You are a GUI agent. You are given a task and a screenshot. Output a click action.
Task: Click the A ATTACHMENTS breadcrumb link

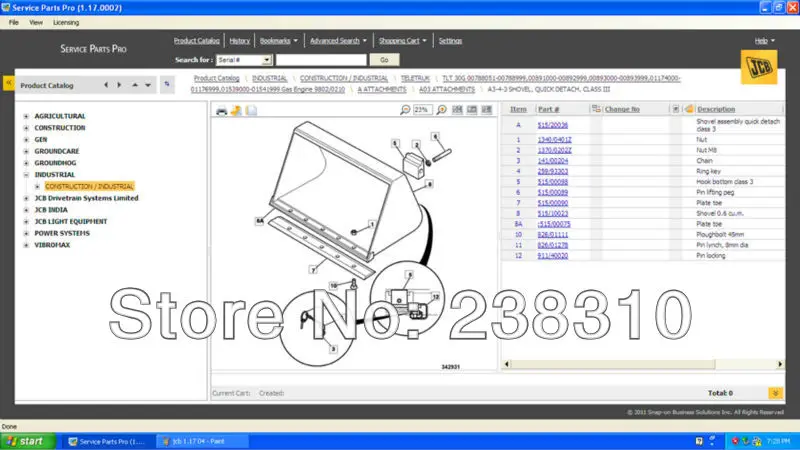point(382,89)
